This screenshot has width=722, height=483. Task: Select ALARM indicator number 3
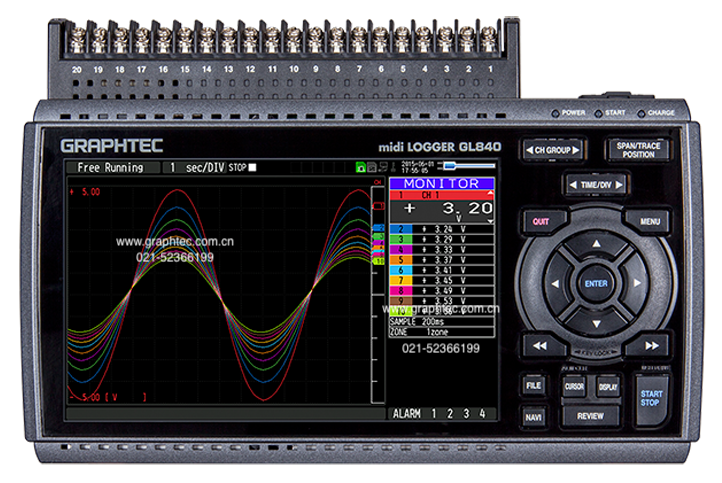[x=466, y=413]
